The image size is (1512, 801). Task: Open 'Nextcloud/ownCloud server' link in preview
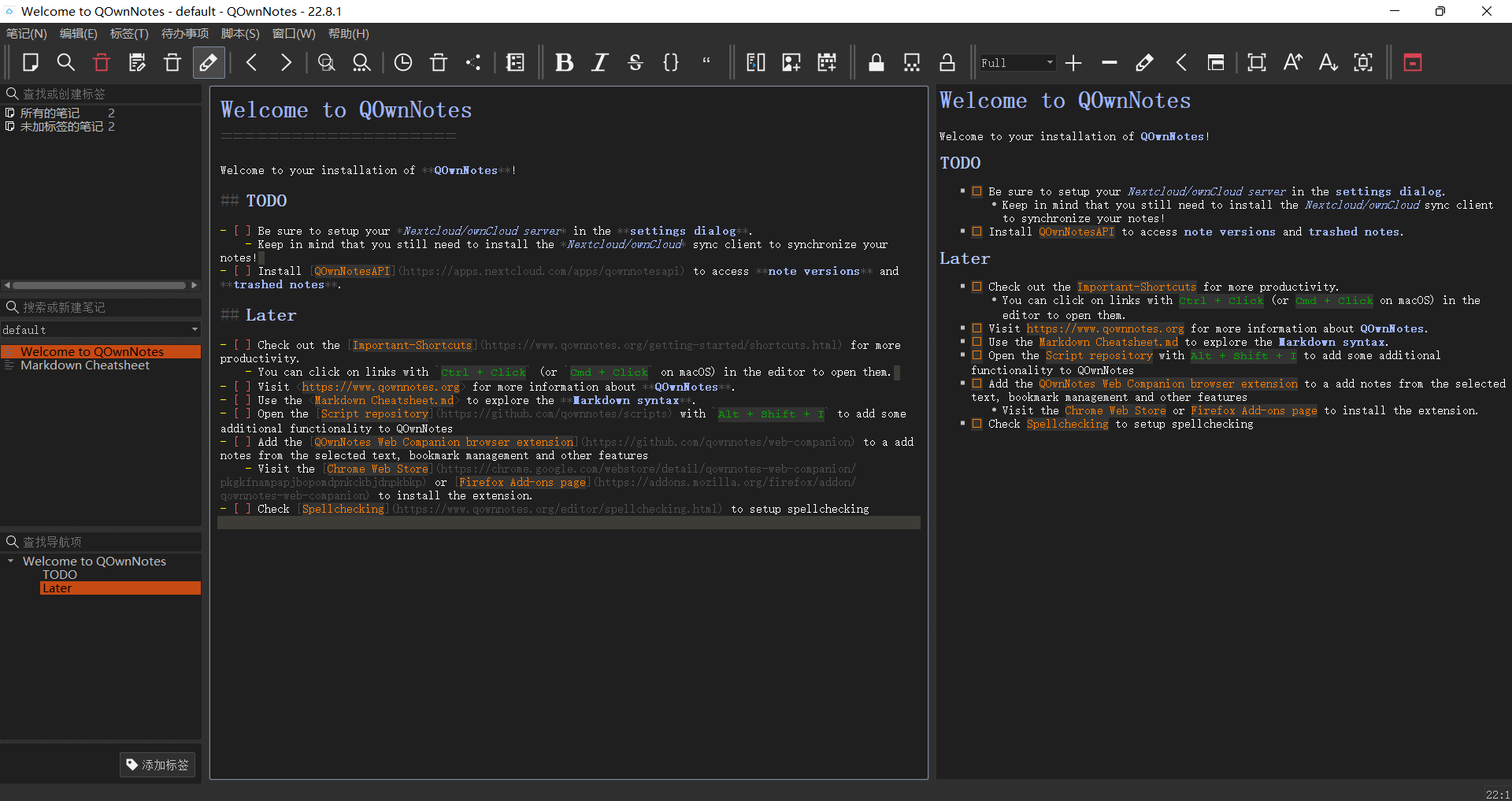(x=1206, y=191)
